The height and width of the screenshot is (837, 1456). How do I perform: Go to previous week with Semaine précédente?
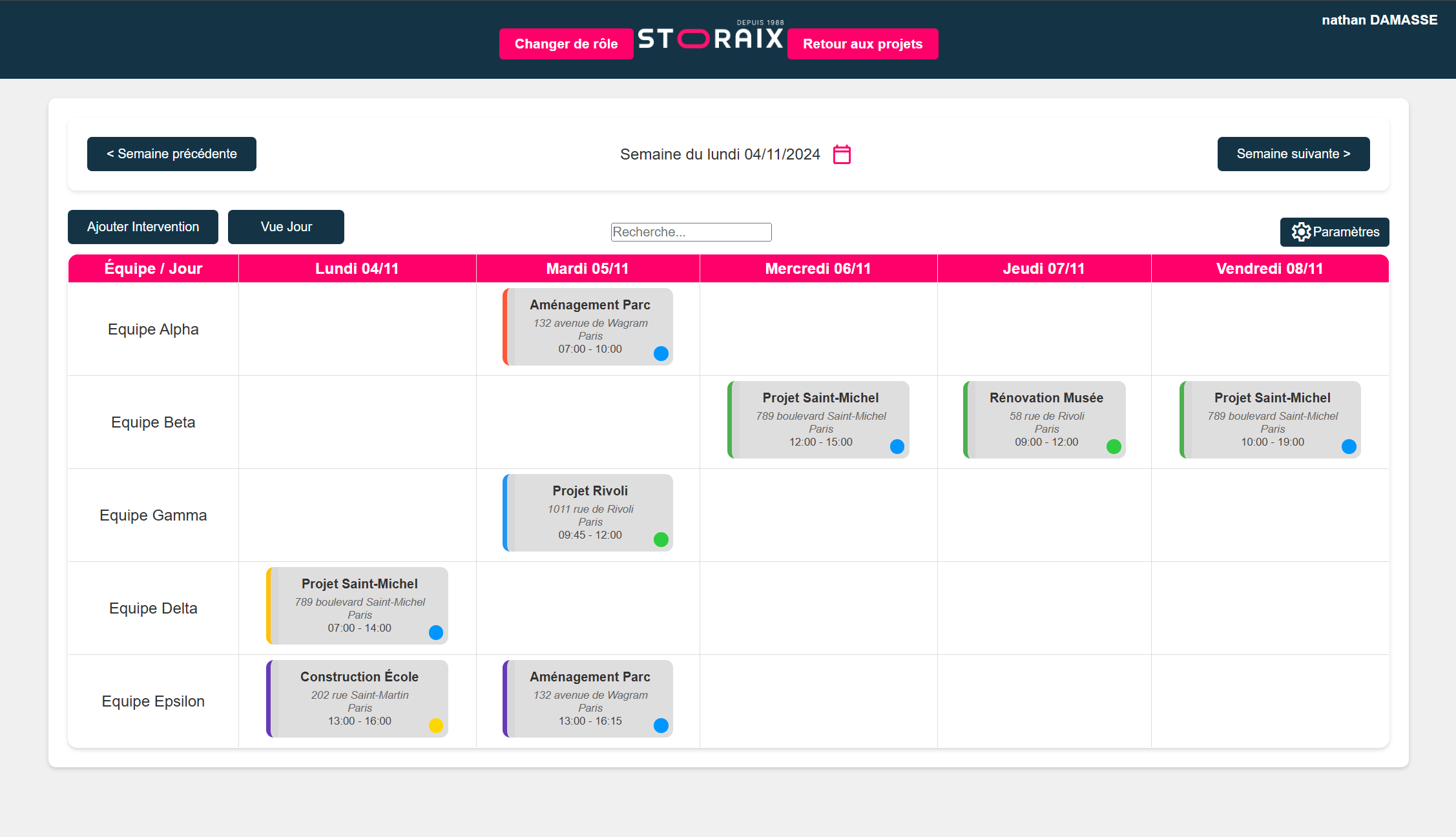click(172, 154)
